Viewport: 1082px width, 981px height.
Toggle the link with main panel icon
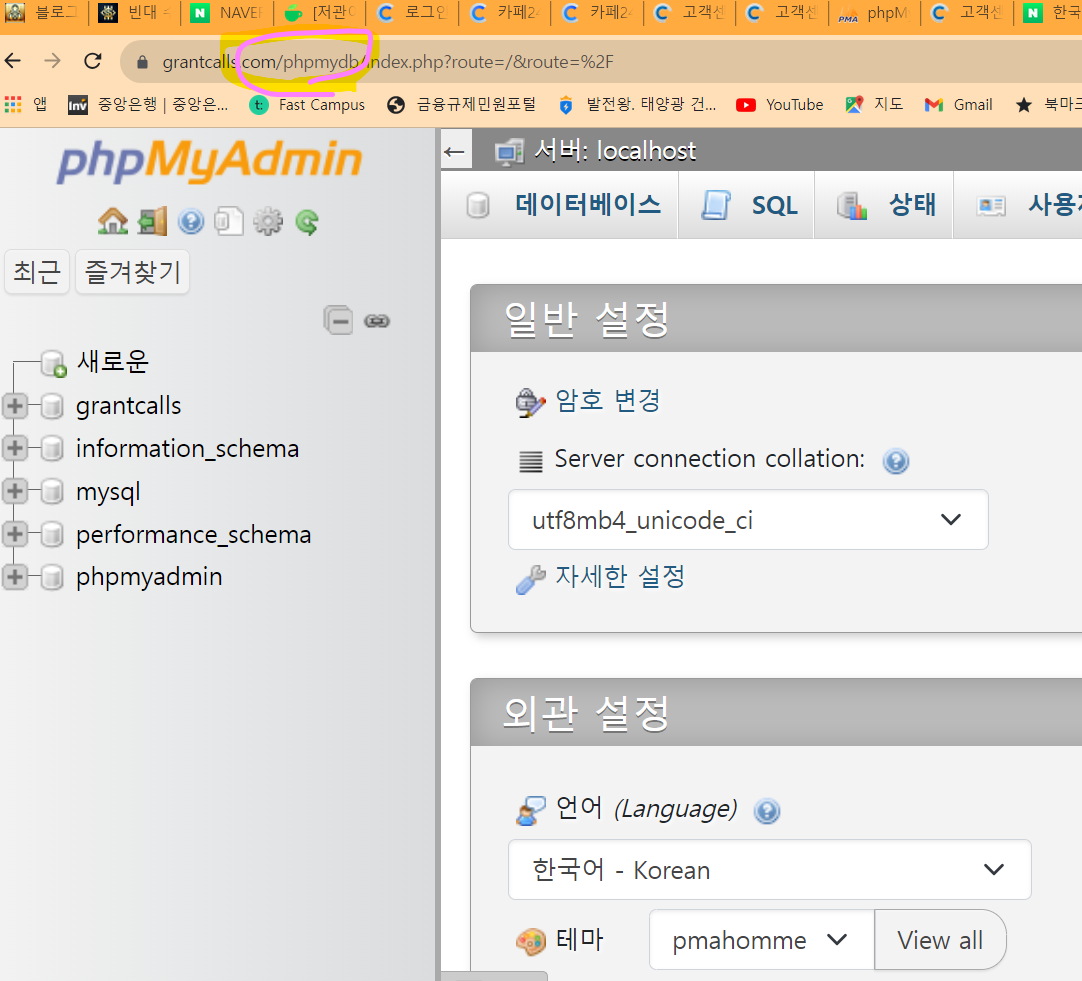point(377,321)
